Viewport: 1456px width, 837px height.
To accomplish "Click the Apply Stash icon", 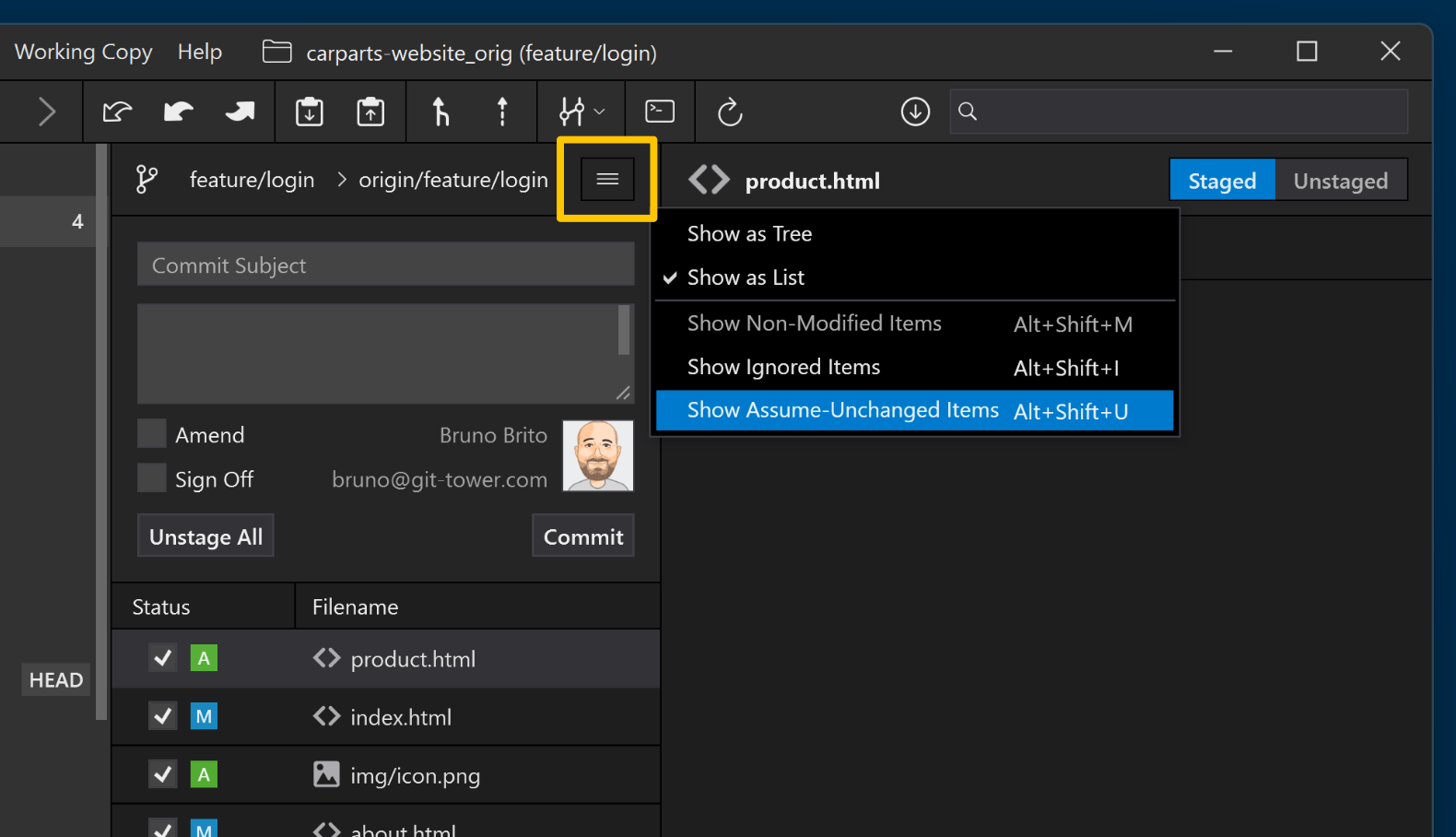I will click(370, 112).
